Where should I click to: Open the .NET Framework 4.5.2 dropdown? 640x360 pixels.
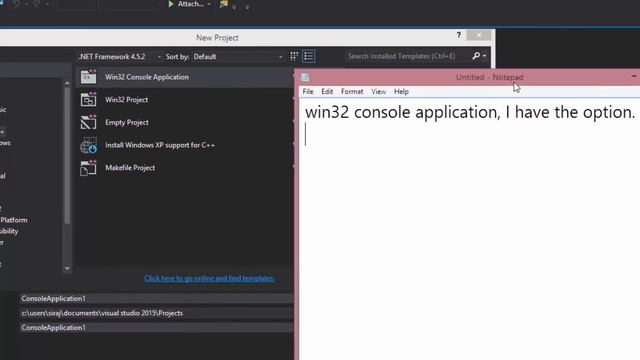[120, 57]
